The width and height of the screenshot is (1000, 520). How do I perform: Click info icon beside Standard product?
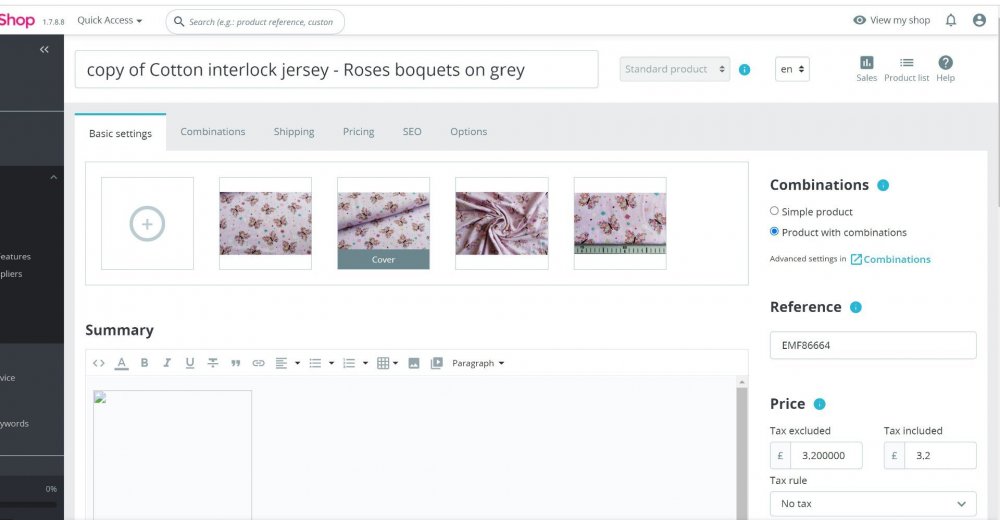pos(744,70)
